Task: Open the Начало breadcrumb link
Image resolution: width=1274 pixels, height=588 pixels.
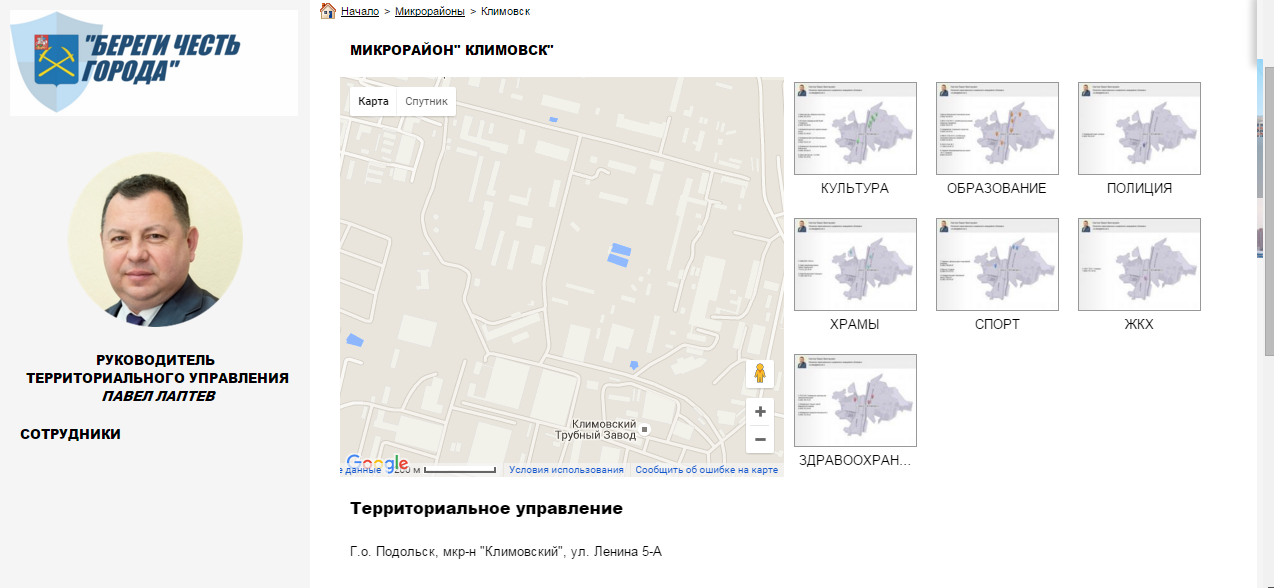Action: [x=359, y=11]
